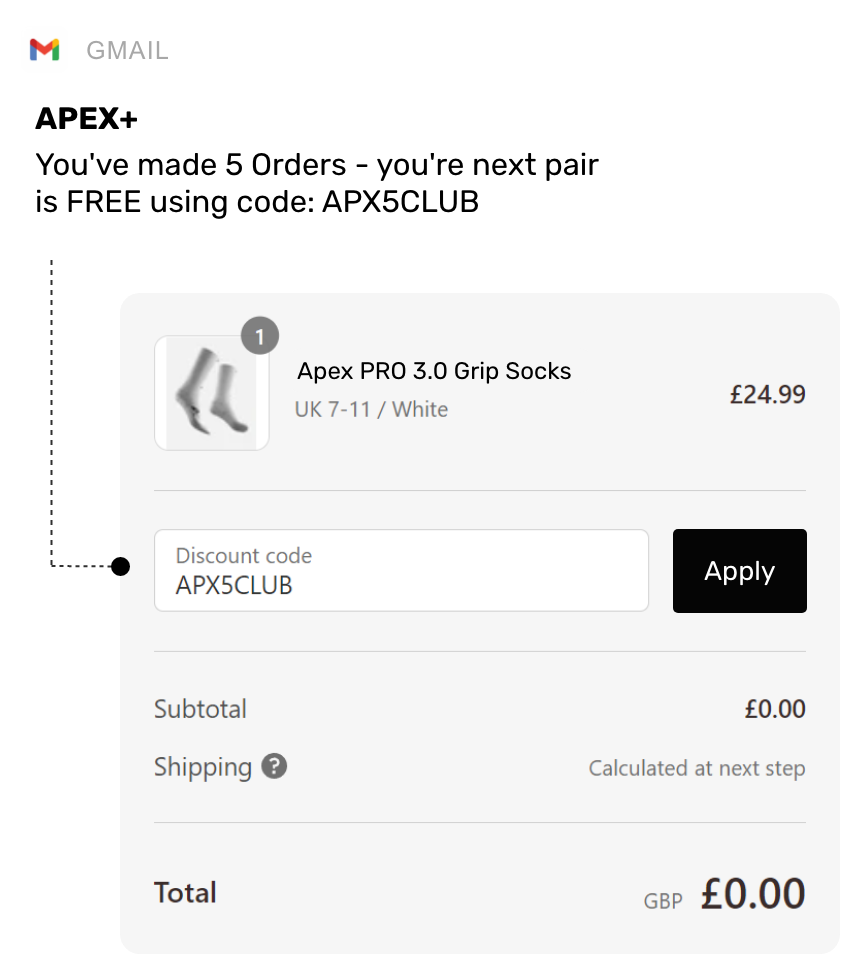This screenshot has width=842, height=956.
Task: Click the large £0.00 total amount
Action: (752, 893)
